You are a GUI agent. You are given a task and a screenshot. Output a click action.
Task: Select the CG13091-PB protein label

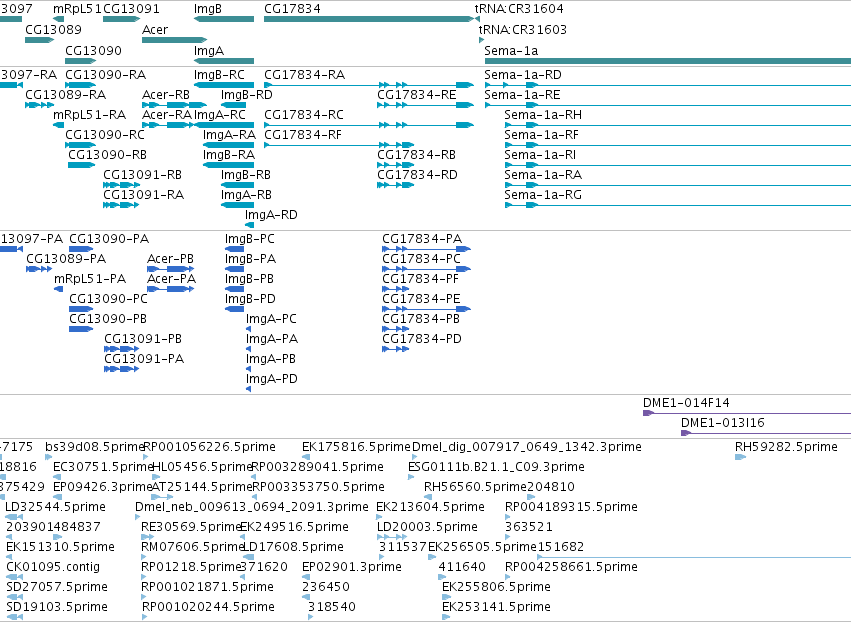pyautogui.click(x=143, y=340)
